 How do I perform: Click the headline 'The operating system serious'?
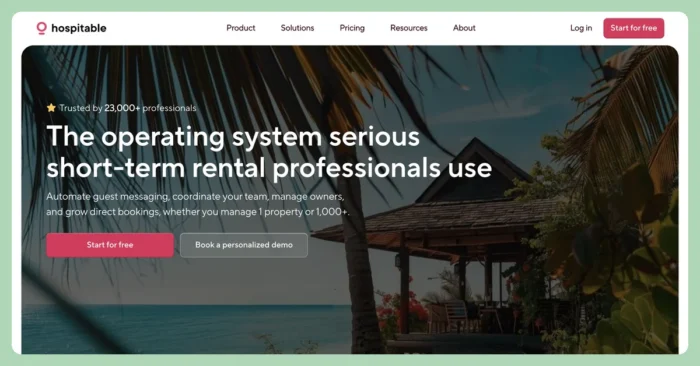pos(233,136)
